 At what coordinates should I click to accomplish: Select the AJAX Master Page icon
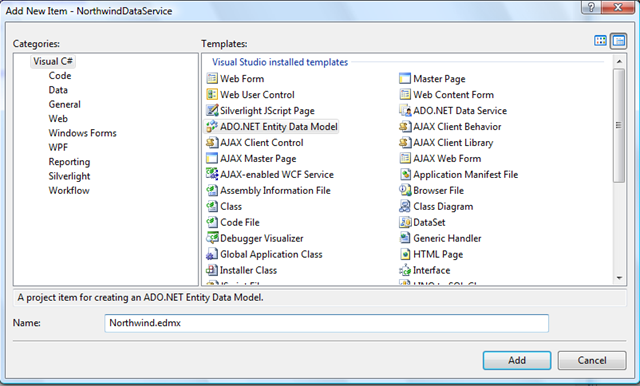(x=212, y=158)
